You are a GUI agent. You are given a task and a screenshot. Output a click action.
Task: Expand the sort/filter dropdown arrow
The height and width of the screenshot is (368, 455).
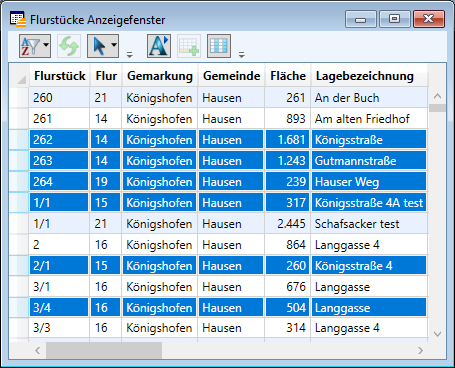coord(46,45)
